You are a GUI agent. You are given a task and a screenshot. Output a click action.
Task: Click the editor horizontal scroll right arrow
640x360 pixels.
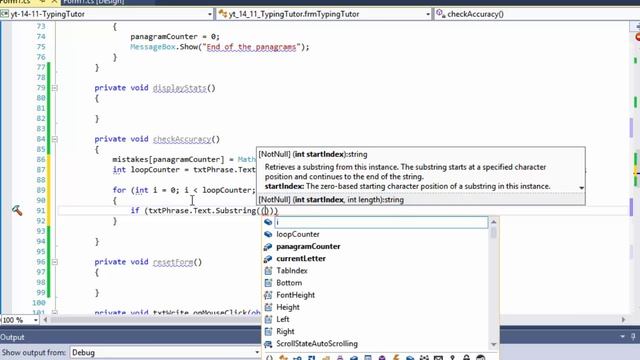tap(624, 320)
